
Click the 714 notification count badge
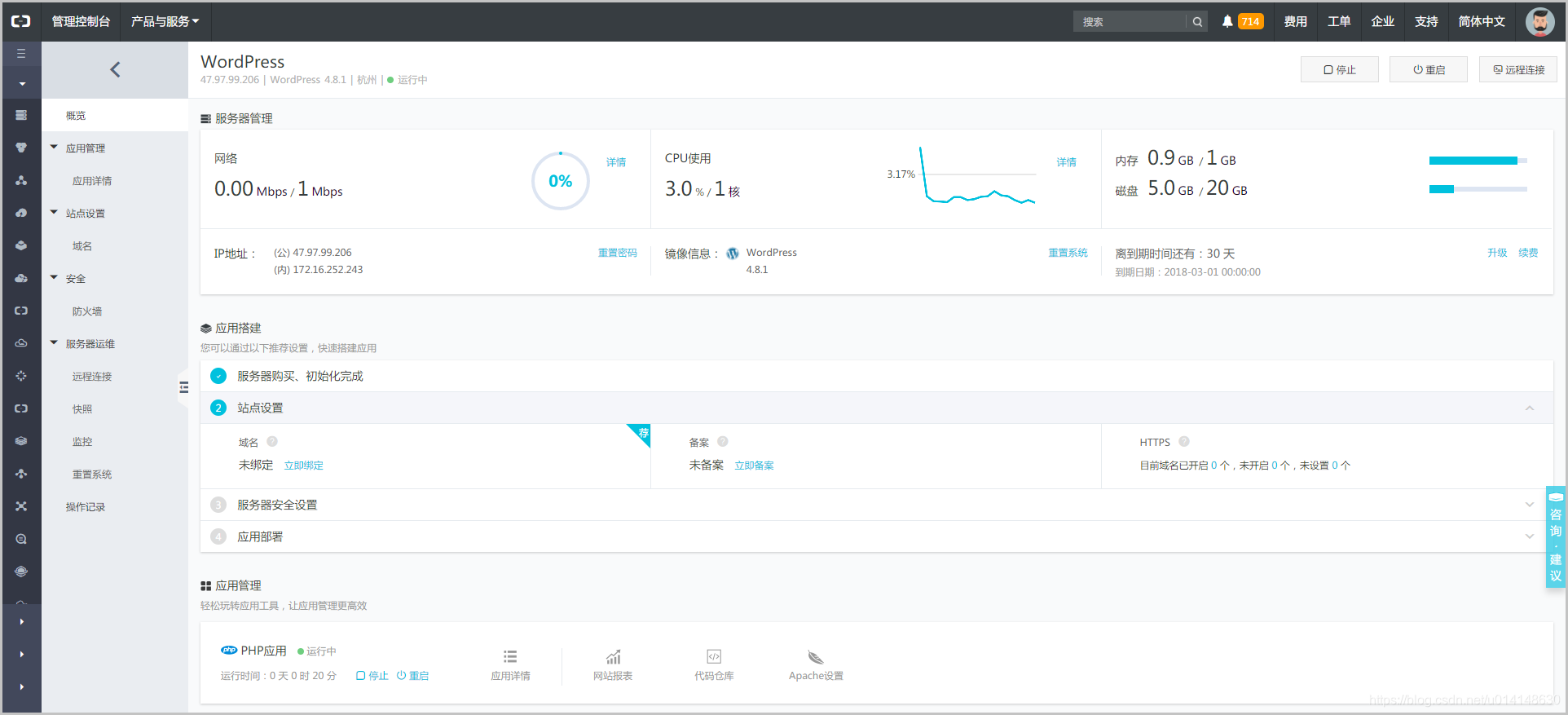[1250, 21]
